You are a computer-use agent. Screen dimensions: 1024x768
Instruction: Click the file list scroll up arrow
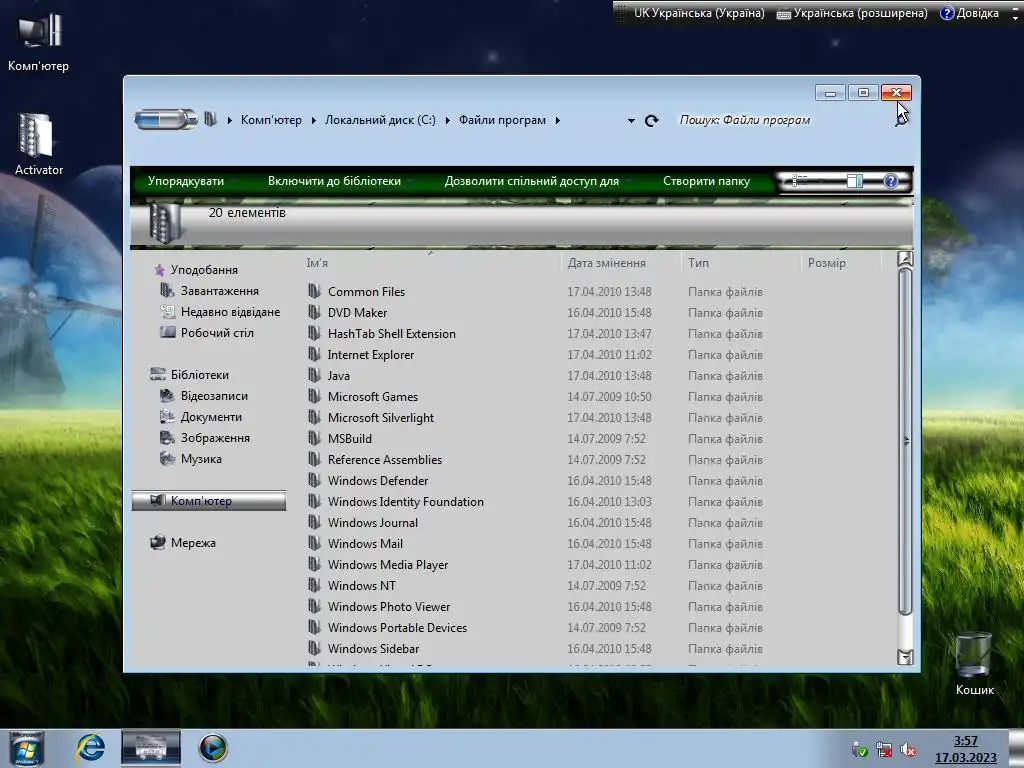tap(905, 259)
